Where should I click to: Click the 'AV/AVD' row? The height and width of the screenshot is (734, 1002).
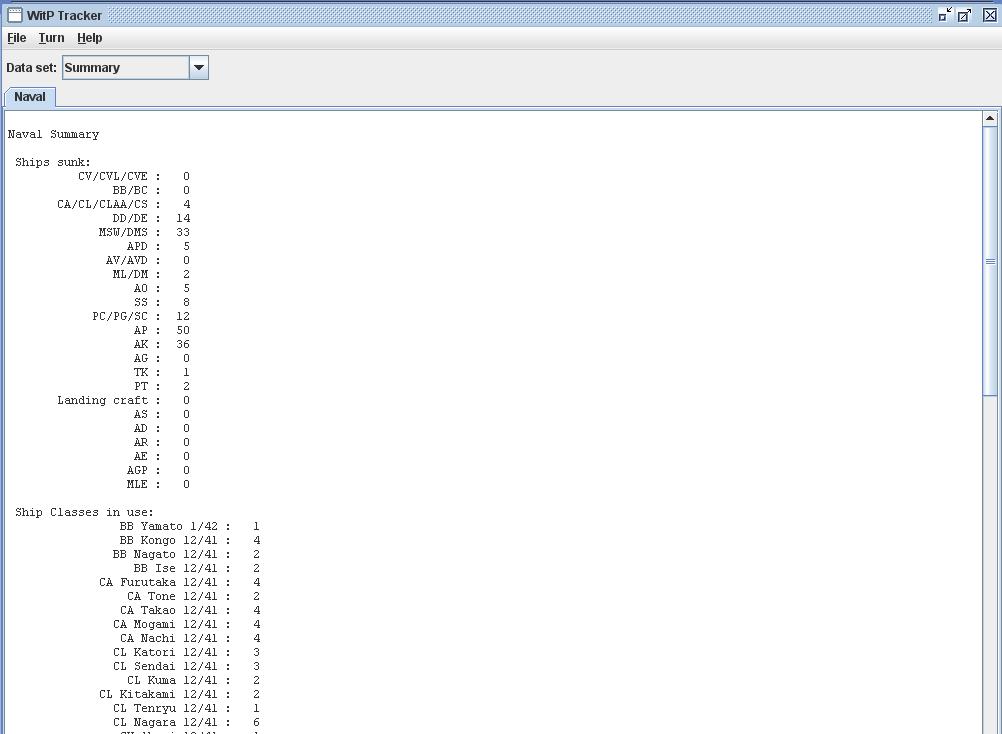148,261
